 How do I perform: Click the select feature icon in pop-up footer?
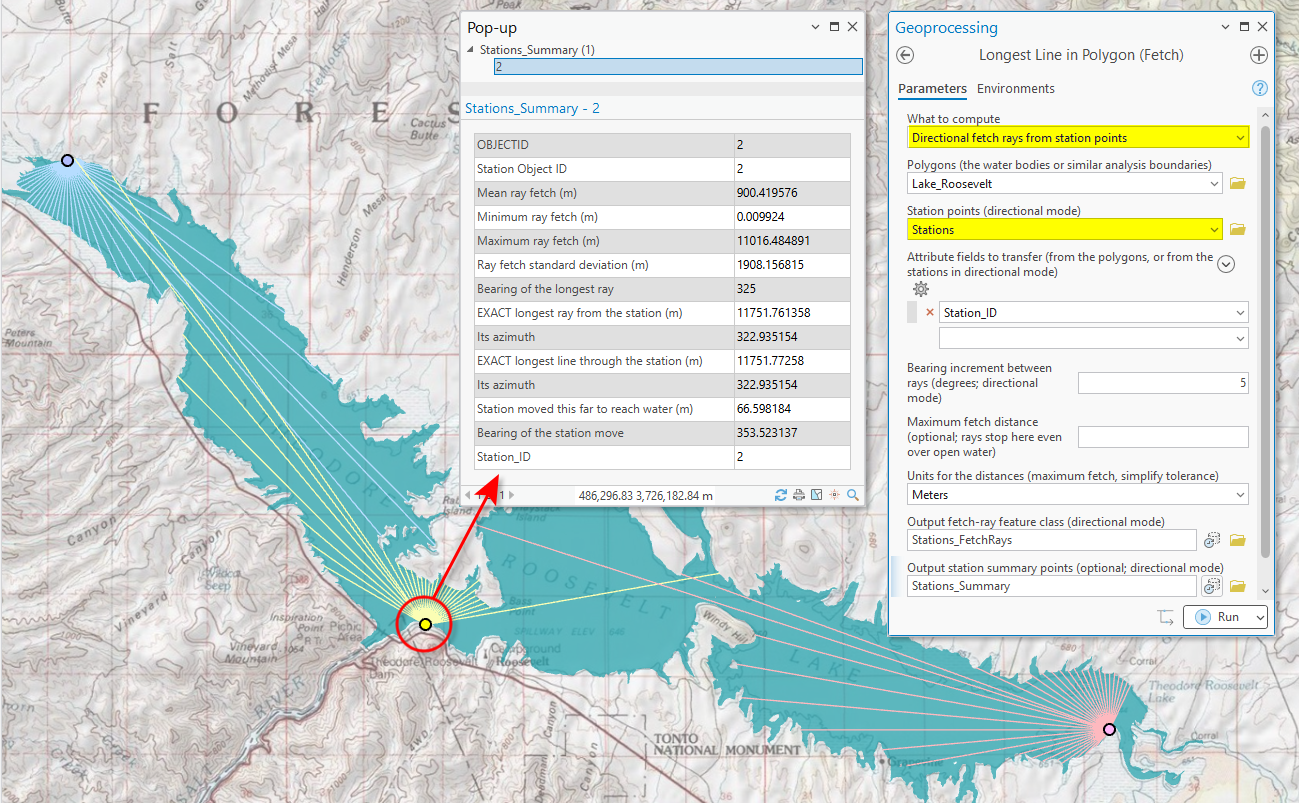(817, 495)
